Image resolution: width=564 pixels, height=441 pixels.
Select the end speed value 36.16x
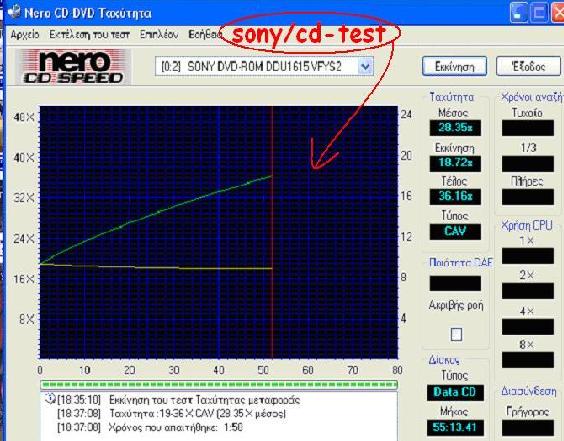tap(455, 197)
